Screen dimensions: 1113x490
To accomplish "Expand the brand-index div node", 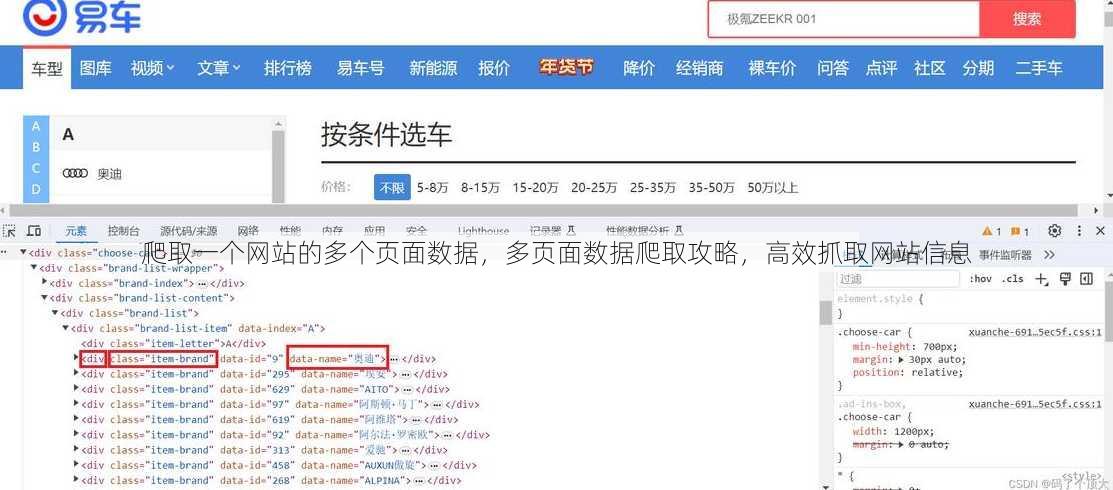I will coord(45,283).
